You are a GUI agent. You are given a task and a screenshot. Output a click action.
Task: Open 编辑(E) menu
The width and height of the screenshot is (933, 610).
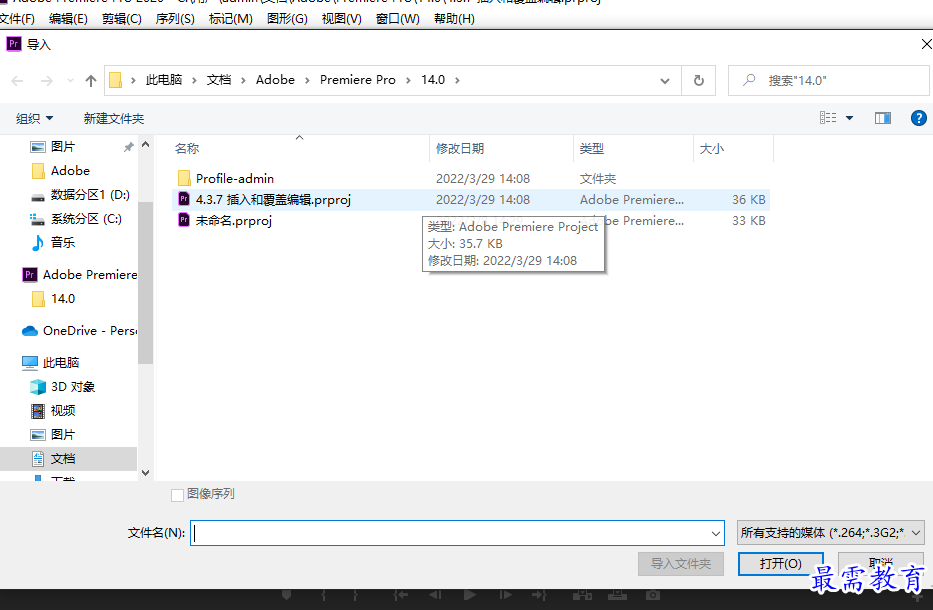tap(68, 18)
